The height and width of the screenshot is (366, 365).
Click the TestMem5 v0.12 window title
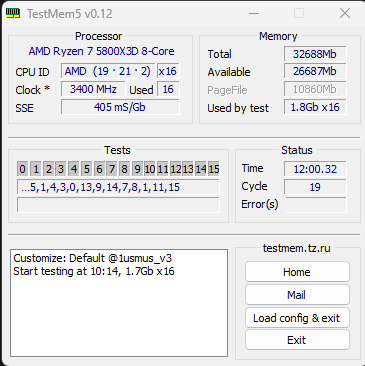pyautogui.click(x=70, y=14)
